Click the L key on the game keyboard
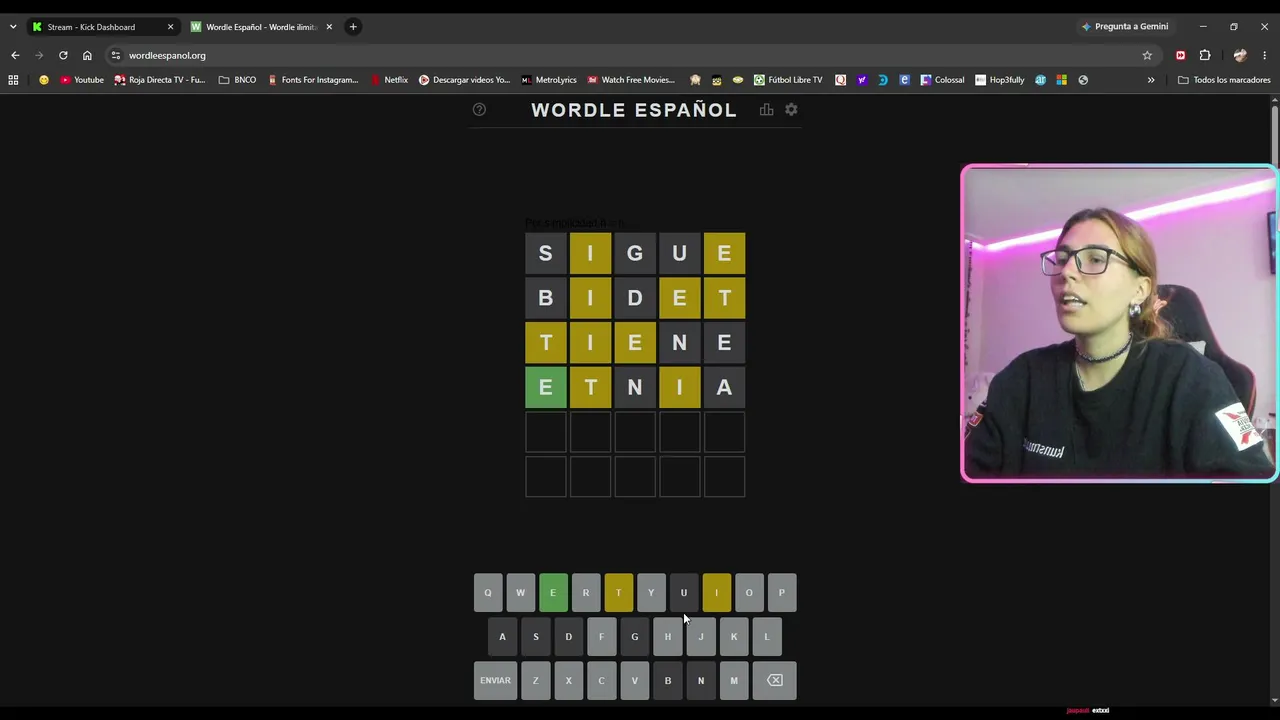Screen dimensions: 1280x720 (x=767, y=636)
